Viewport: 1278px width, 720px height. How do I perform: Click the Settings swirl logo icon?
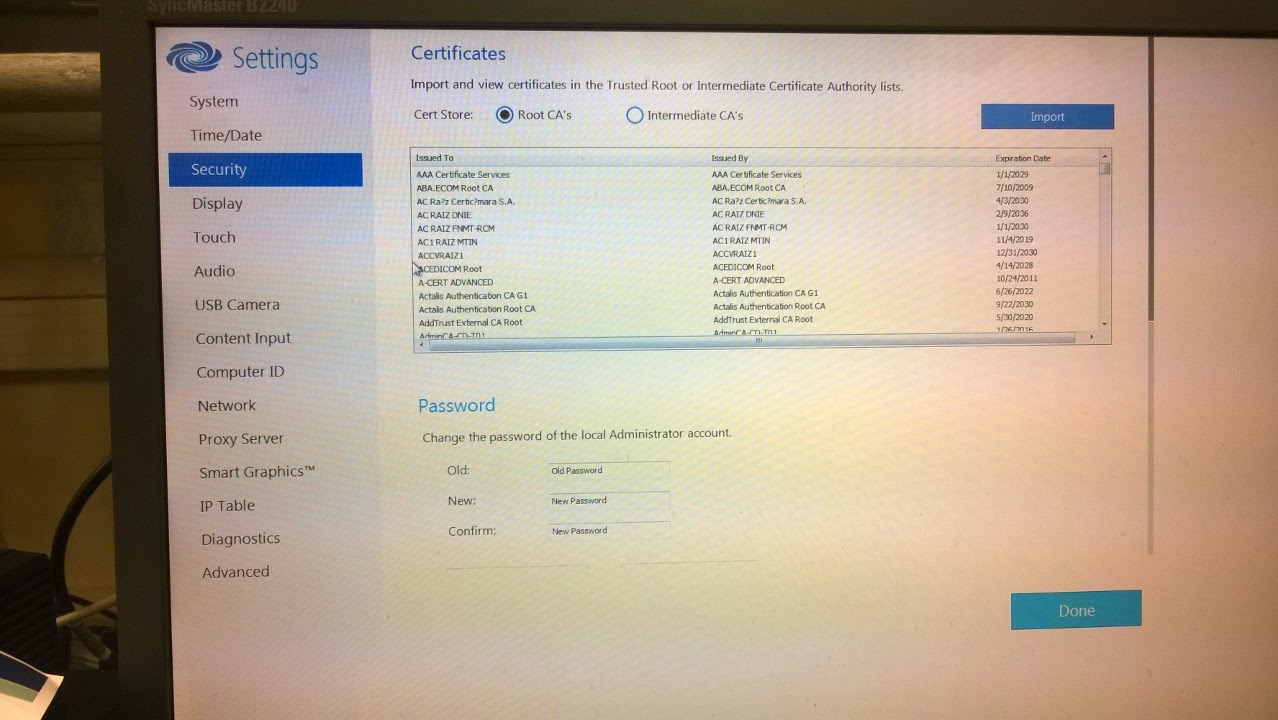193,56
